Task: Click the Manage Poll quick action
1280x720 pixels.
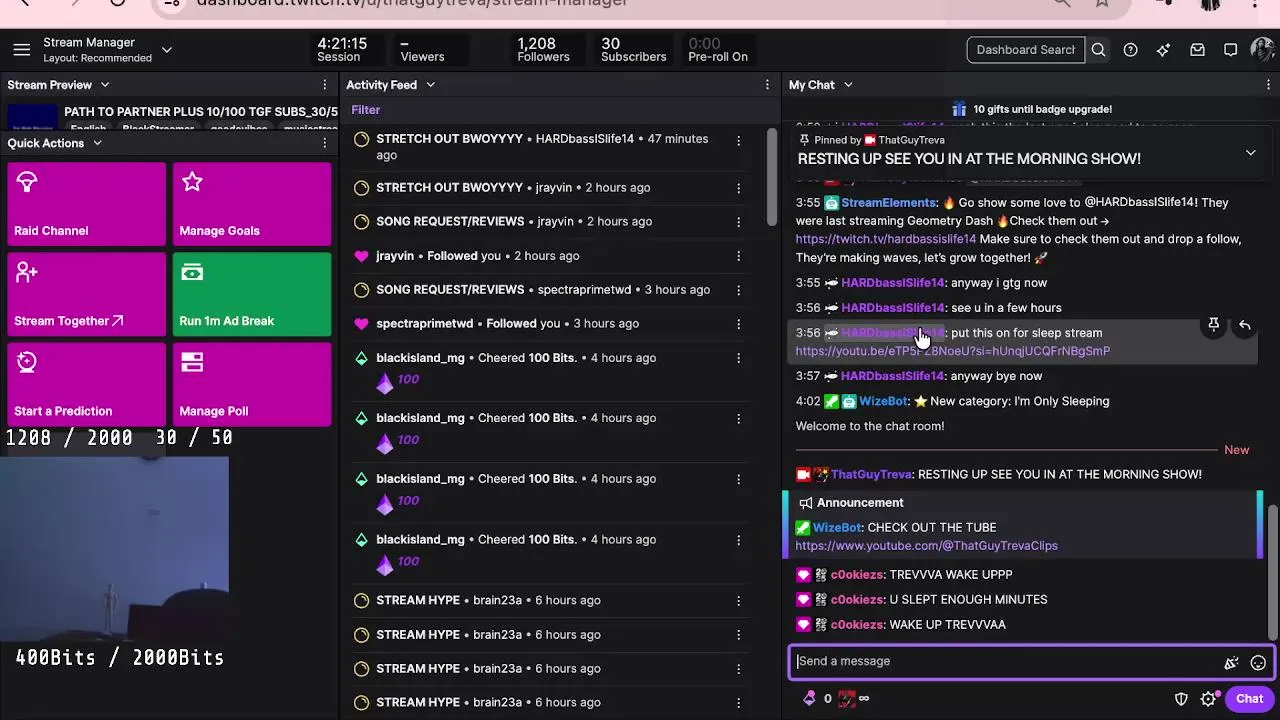Action: click(x=252, y=384)
